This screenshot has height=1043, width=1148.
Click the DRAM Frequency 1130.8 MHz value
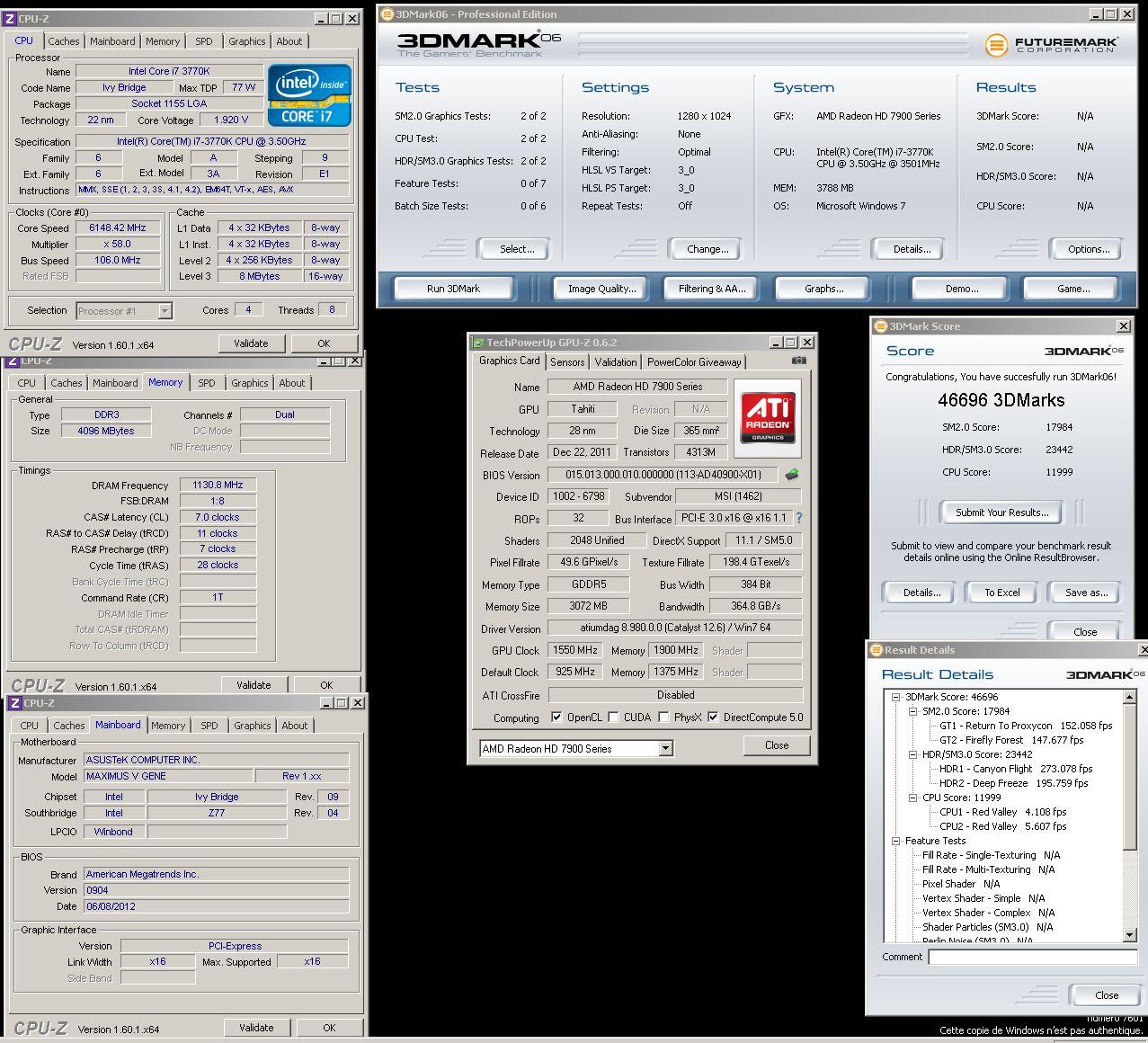(218, 485)
